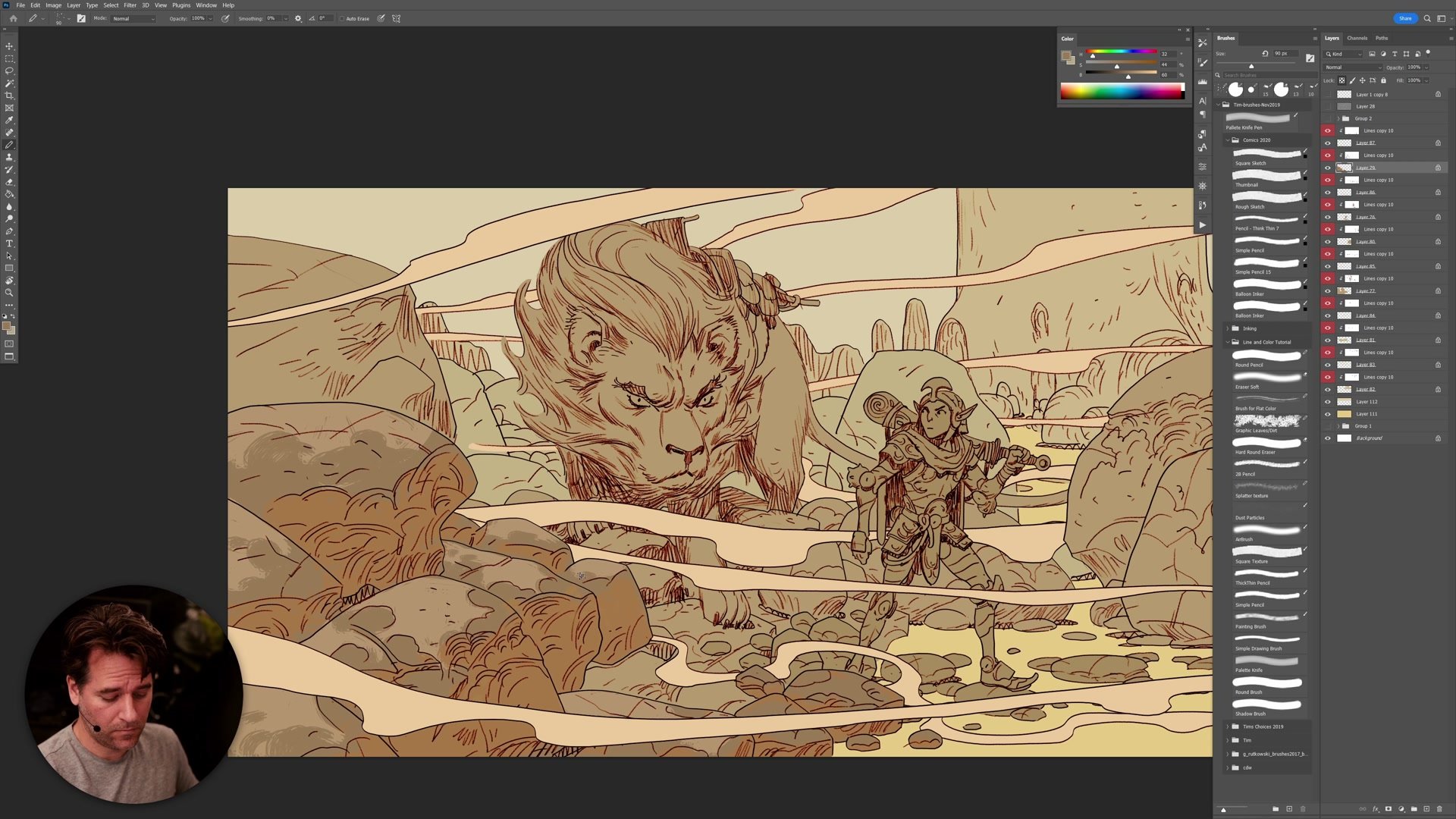Select the Move tool
Image resolution: width=1456 pixels, height=819 pixels.
pyautogui.click(x=9, y=46)
